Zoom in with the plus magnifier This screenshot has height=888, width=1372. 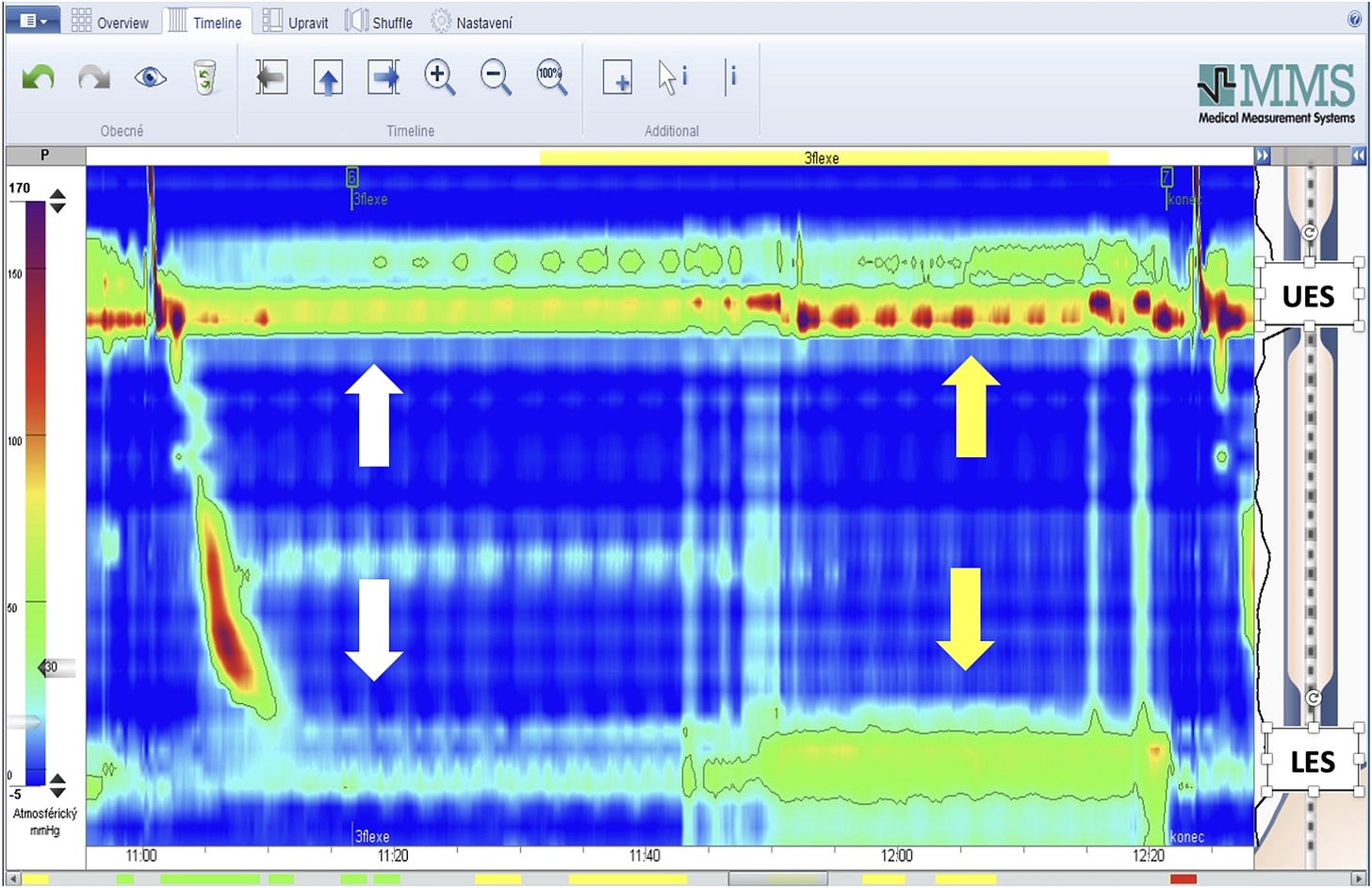[x=440, y=77]
